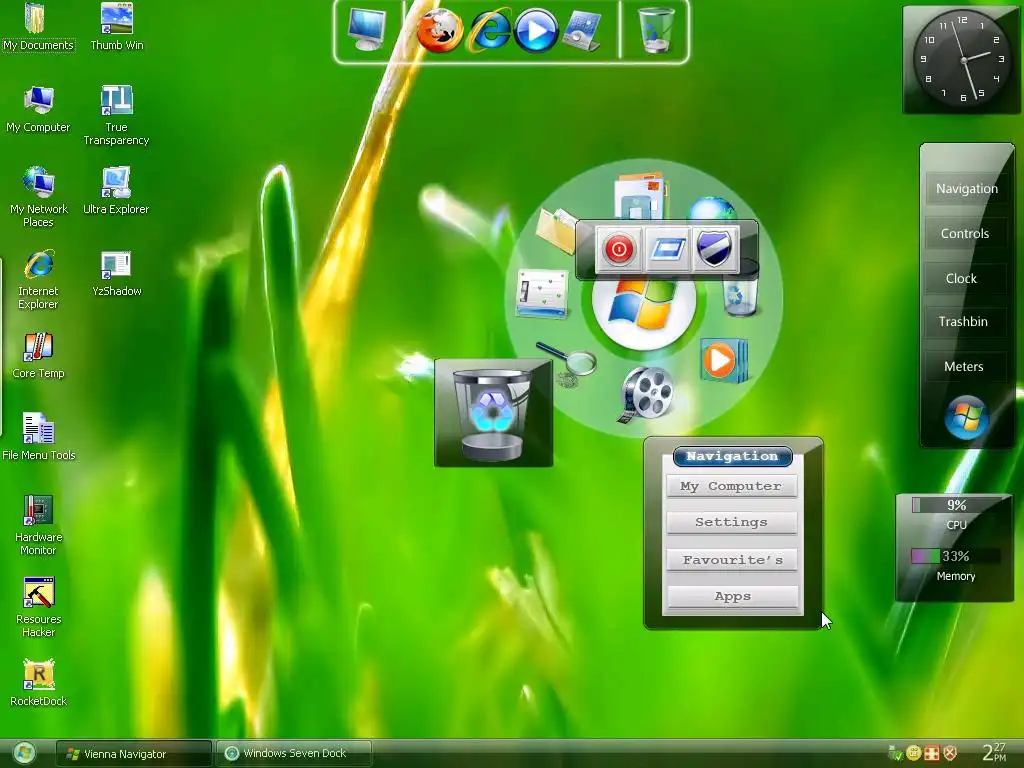Viewport: 1024px width, 768px height.
Task: Click notes icon in circular menu
Action: click(541, 294)
